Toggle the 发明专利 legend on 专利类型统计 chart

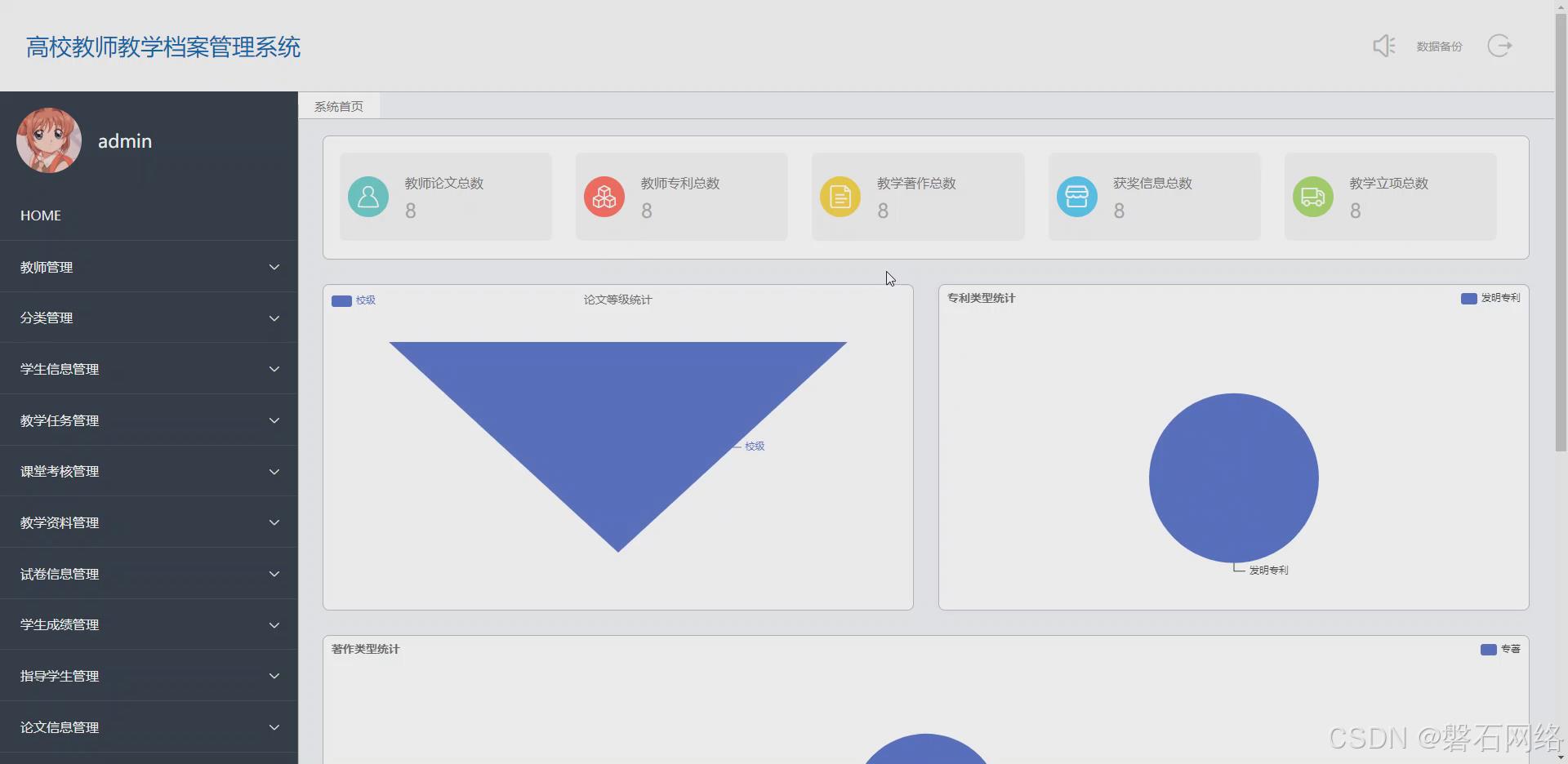1490,298
